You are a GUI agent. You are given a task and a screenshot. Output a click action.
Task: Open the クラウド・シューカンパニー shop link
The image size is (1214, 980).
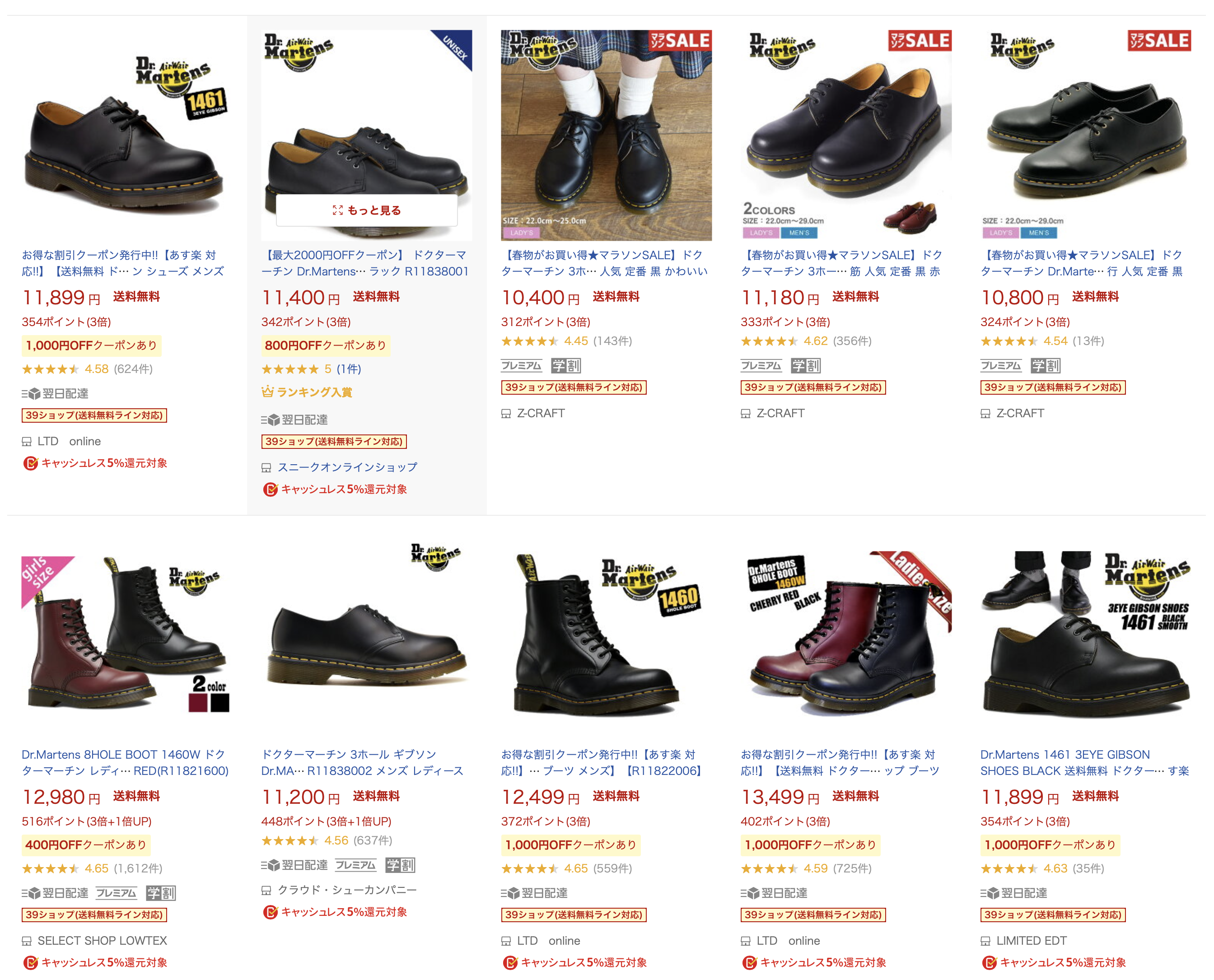(x=347, y=890)
